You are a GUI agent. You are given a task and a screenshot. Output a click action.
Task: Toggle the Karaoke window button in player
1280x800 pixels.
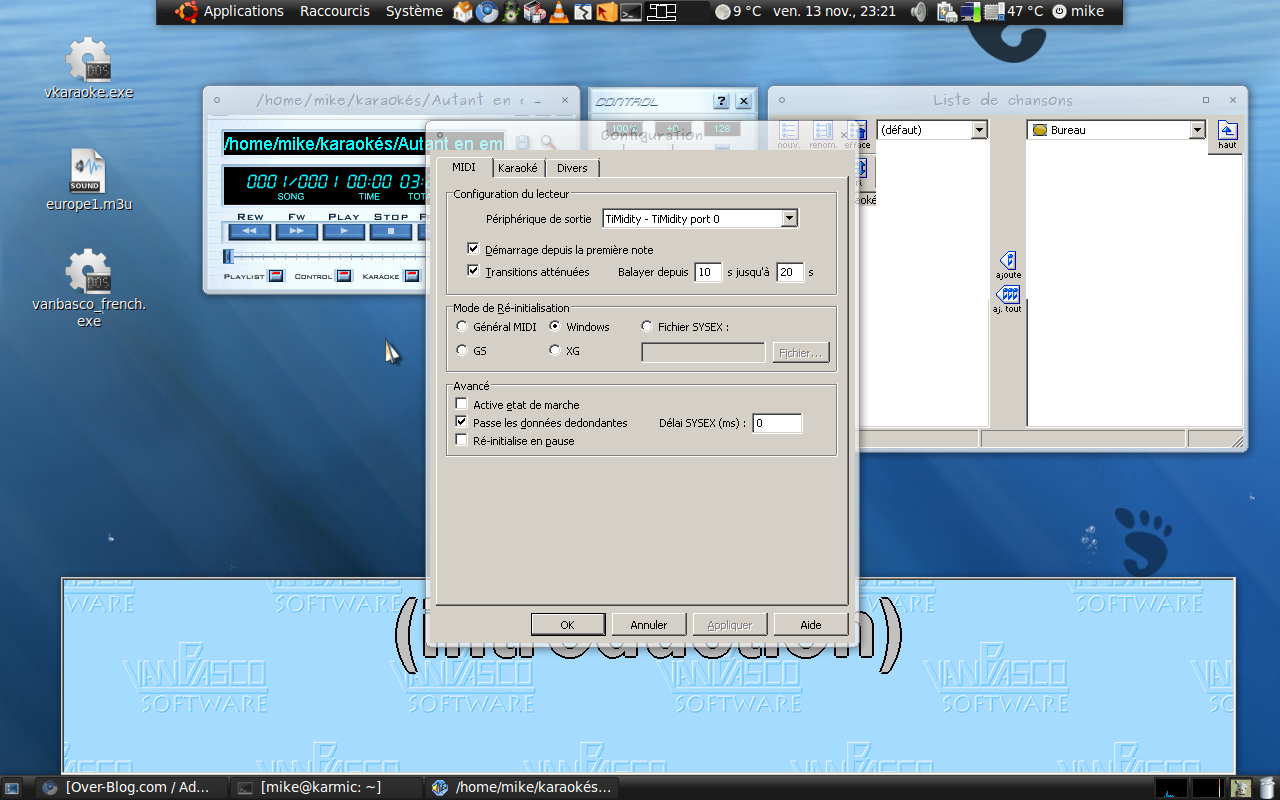[411, 276]
